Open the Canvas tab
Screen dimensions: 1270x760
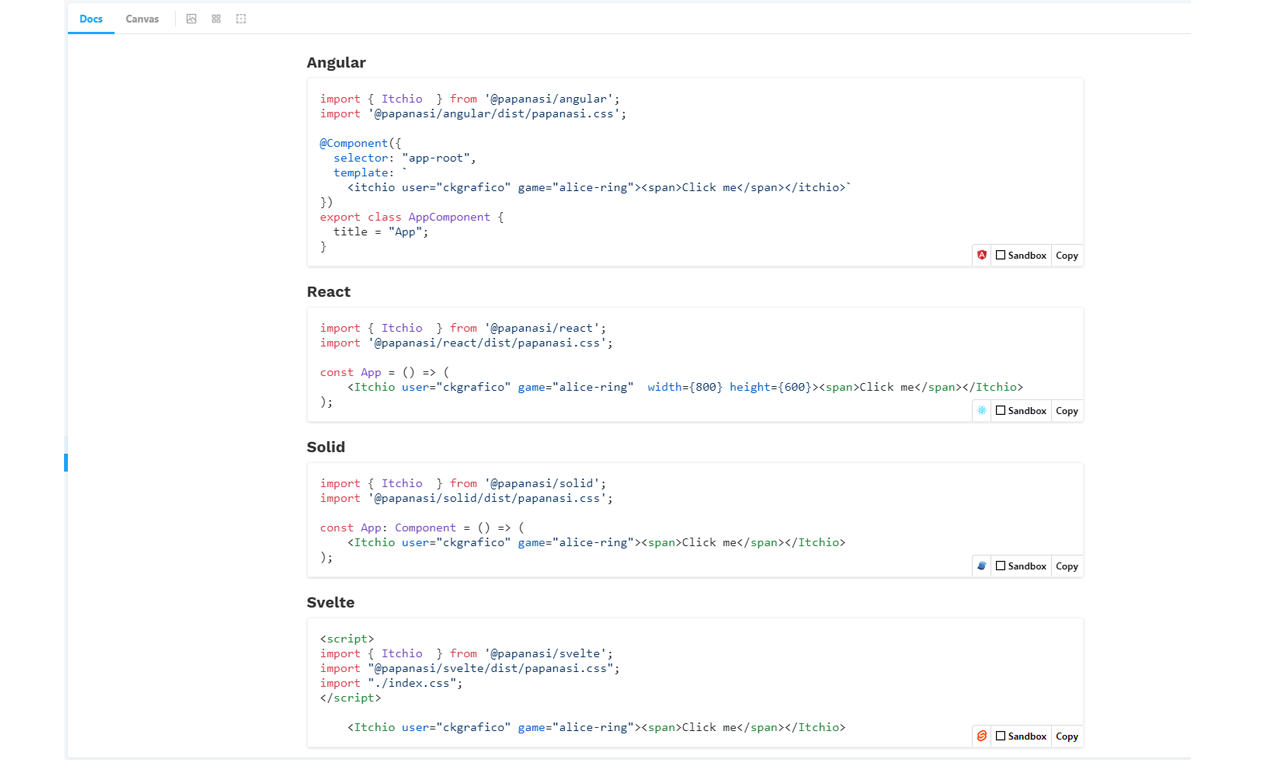tap(142, 19)
